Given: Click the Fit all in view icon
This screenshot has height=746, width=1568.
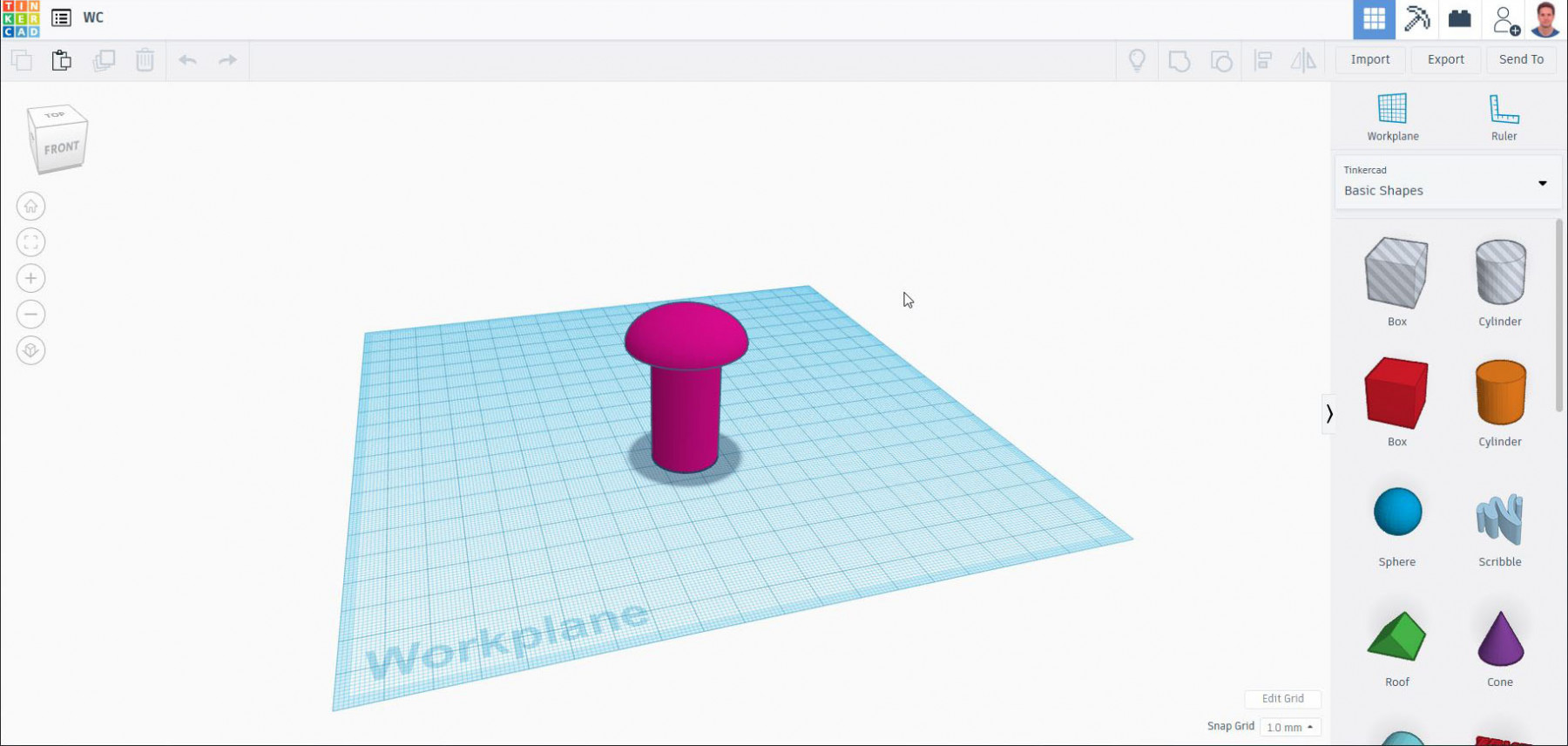Looking at the screenshot, I should point(30,242).
